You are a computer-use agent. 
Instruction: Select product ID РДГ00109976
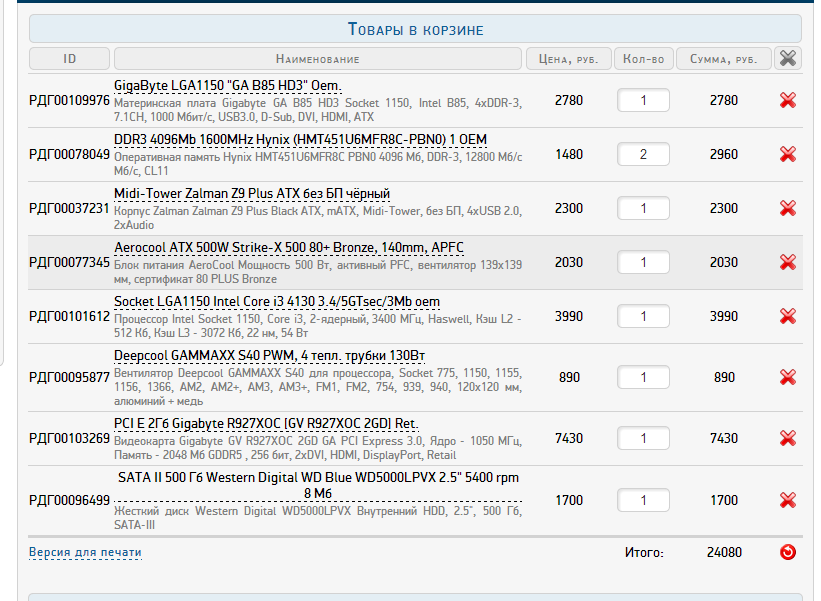click(x=69, y=100)
